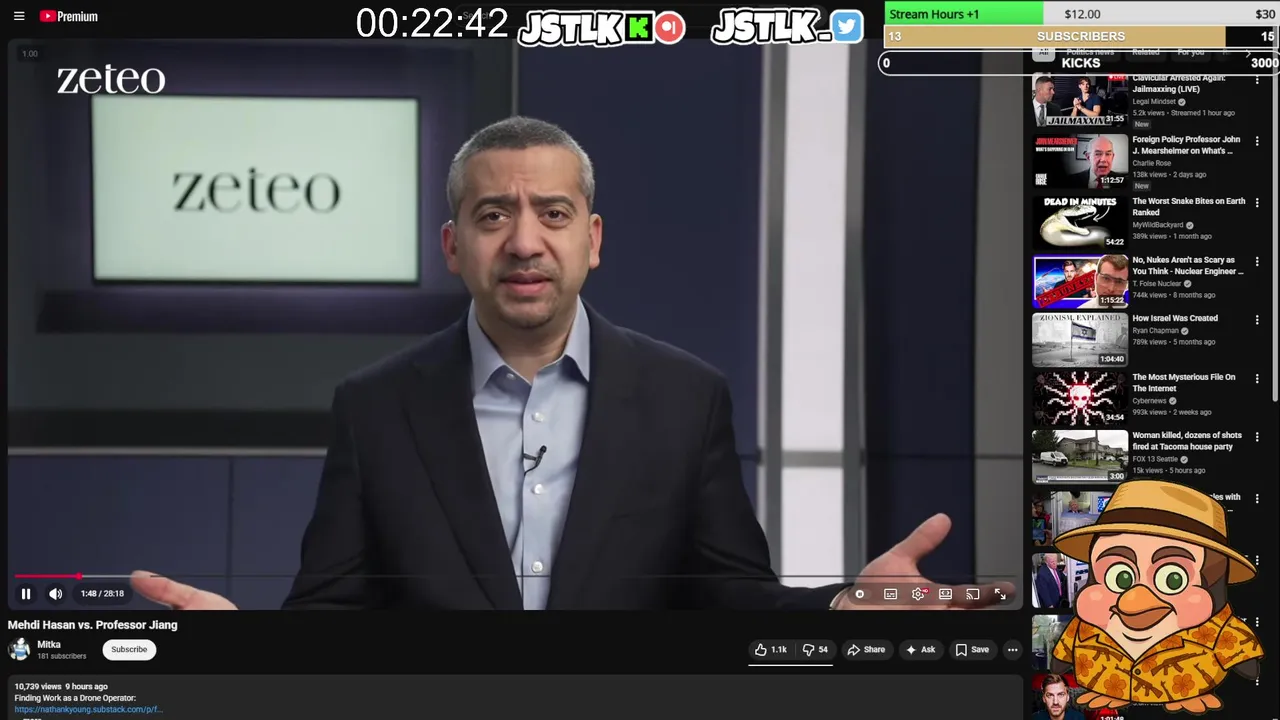The image size is (1280, 720).
Task: Cast video to a TV device
Action: coord(972,594)
